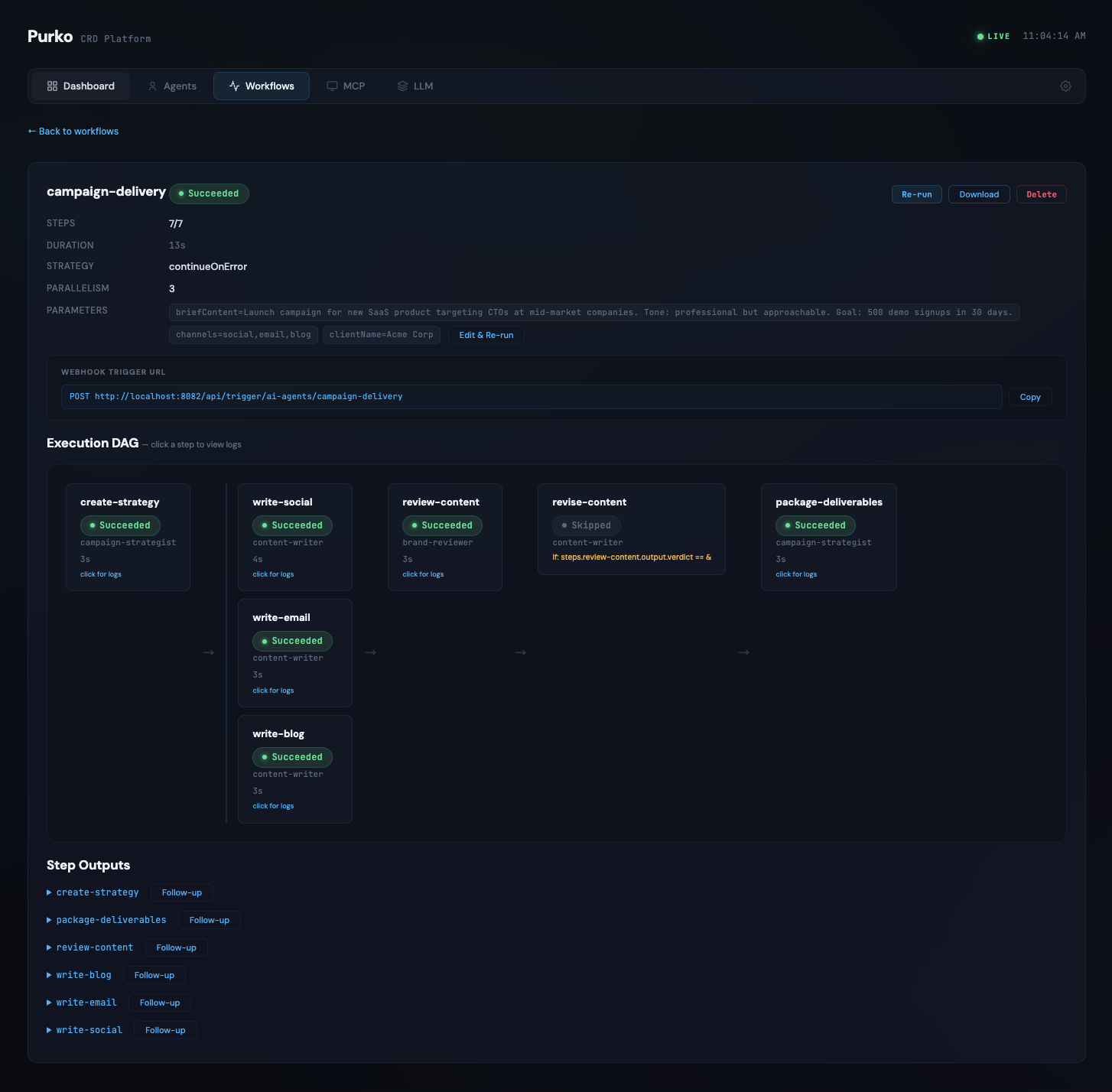
Task: Select the revise-content skipped step card
Action: (x=632, y=529)
